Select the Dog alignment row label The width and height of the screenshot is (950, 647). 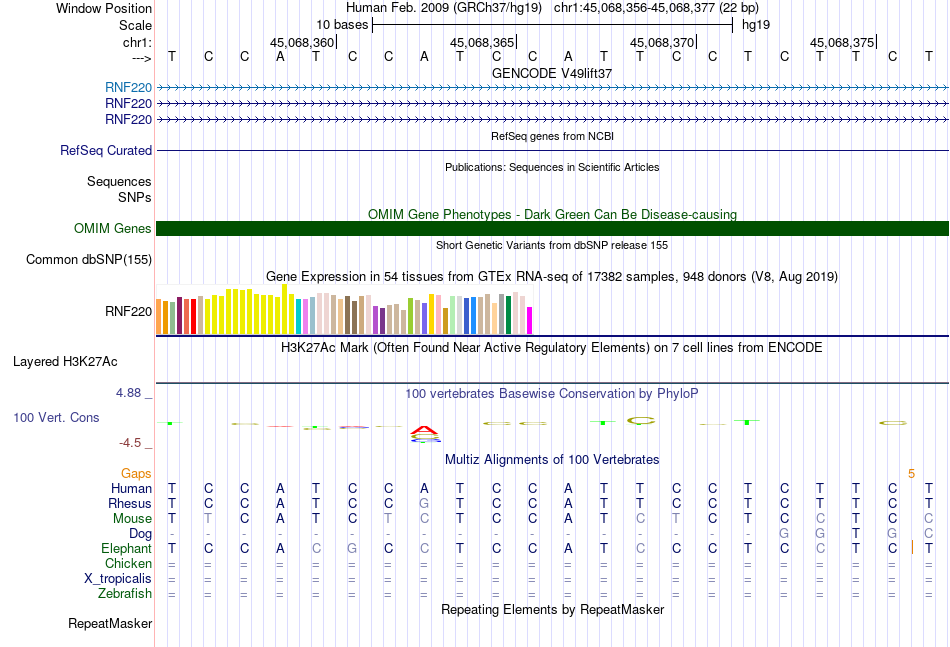pos(141,534)
